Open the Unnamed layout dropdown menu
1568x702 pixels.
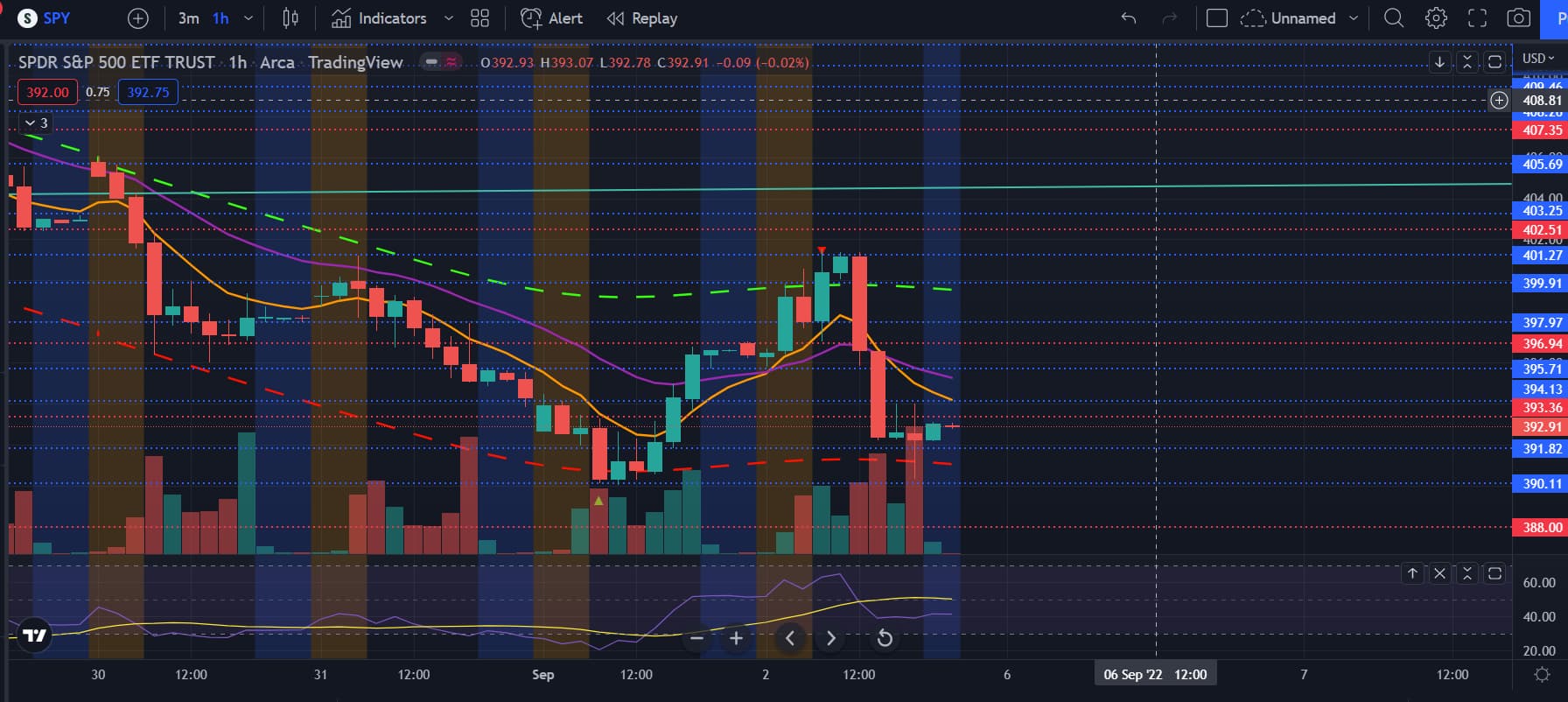(x=1354, y=18)
